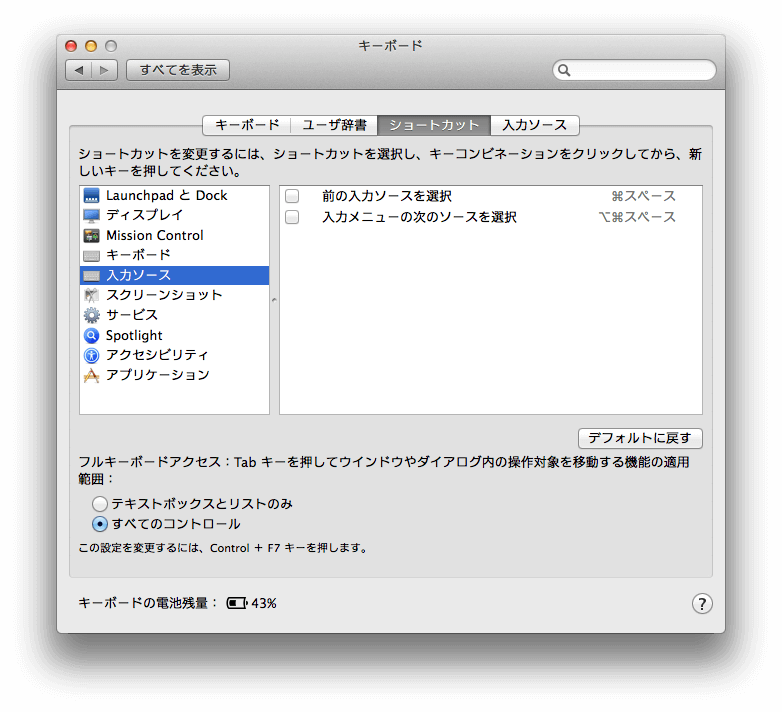The image size is (782, 712).
Task: Click the ⌘スペース key combination
Action: point(643,196)
